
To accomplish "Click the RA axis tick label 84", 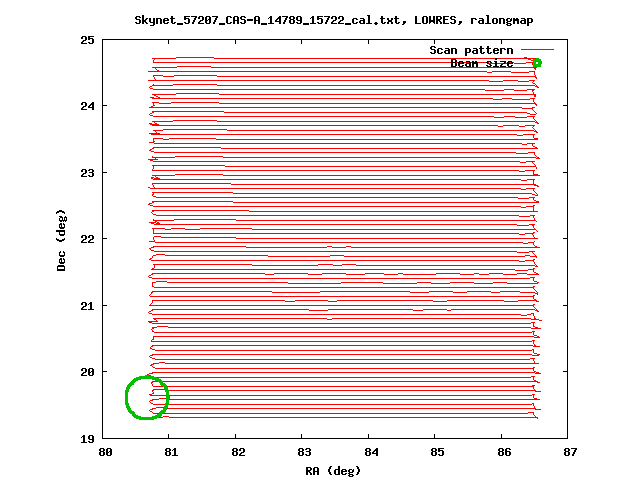I will 371,452.
